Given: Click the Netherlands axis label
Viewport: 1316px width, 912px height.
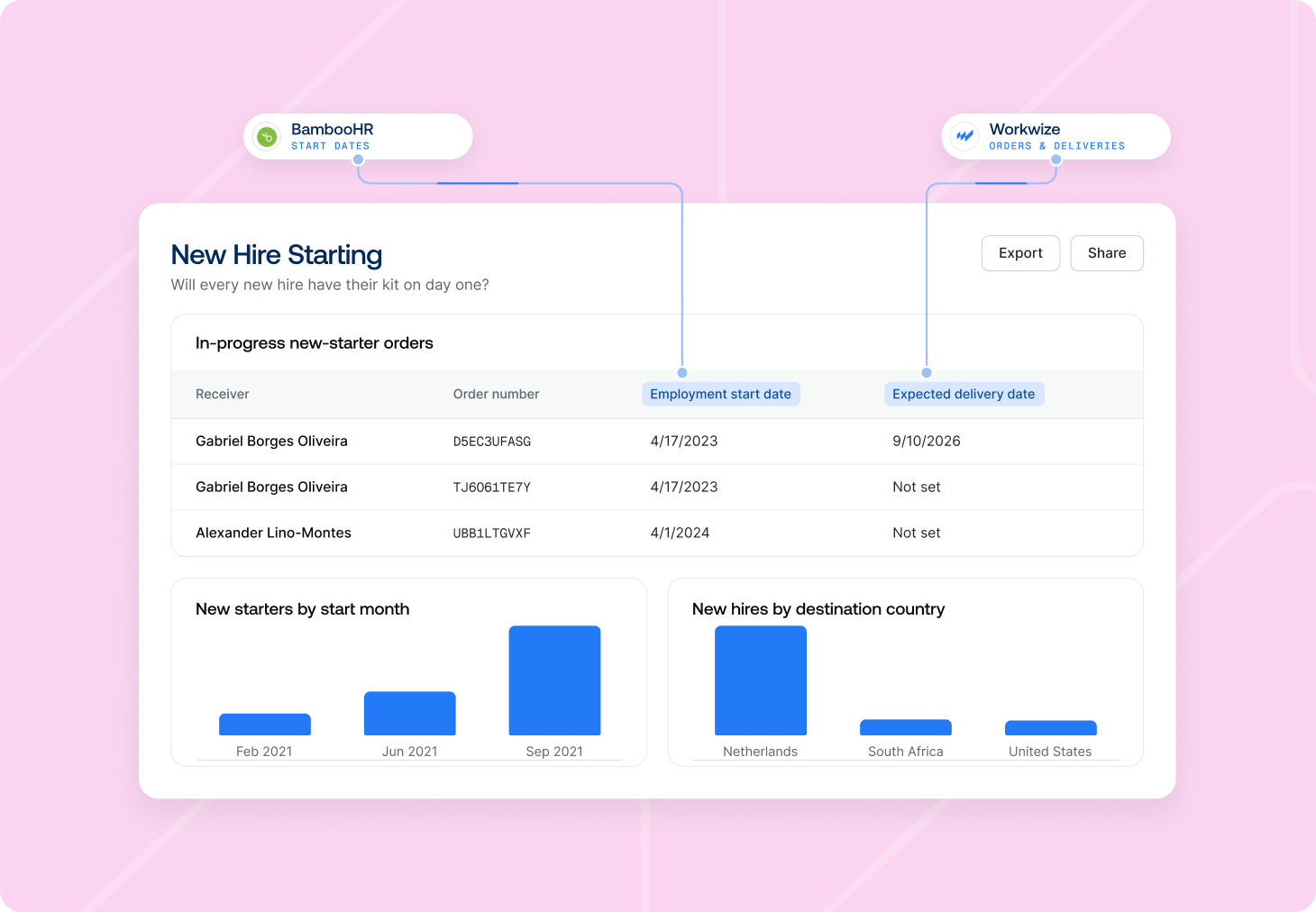Looking at the screenshot, I should click(761, 752).
